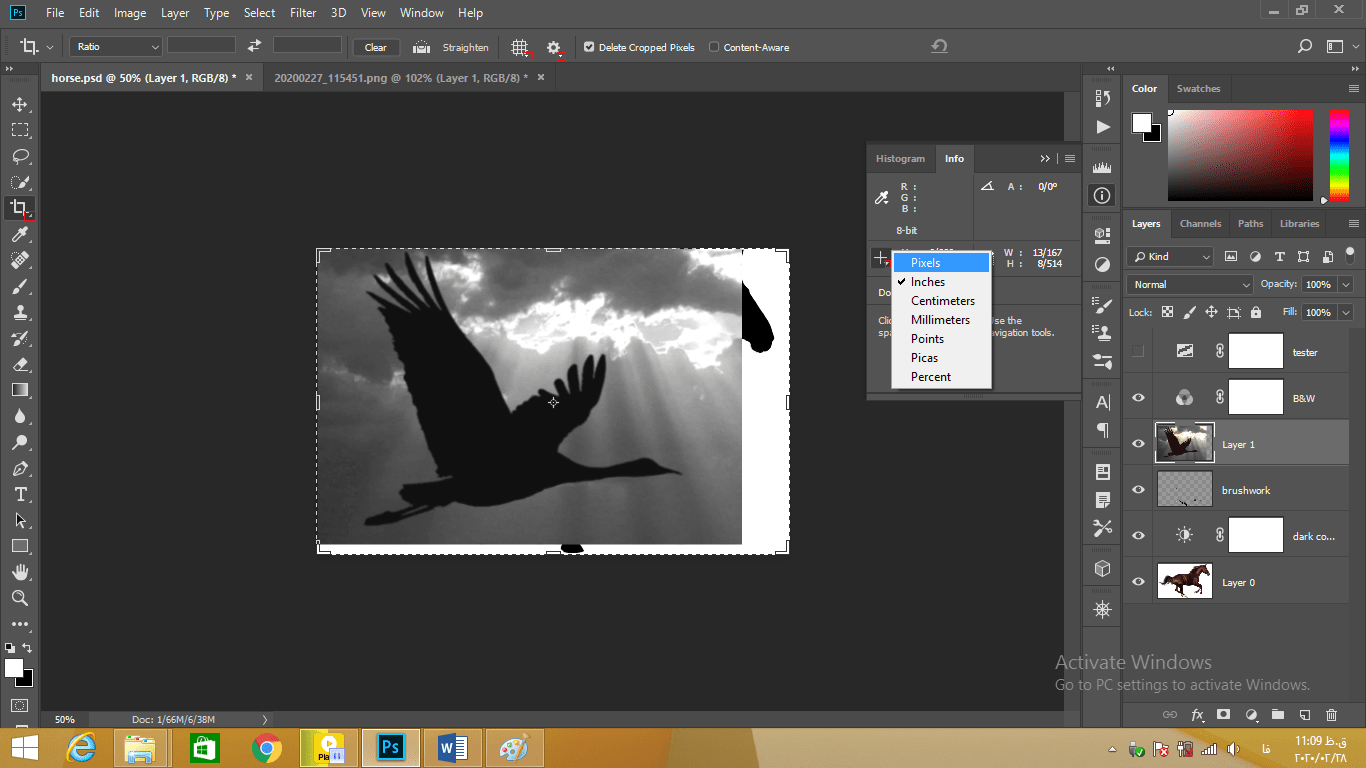Select the Path Selection tool
This screenshot has height=768, width=1366.
(x=20, y=520)
